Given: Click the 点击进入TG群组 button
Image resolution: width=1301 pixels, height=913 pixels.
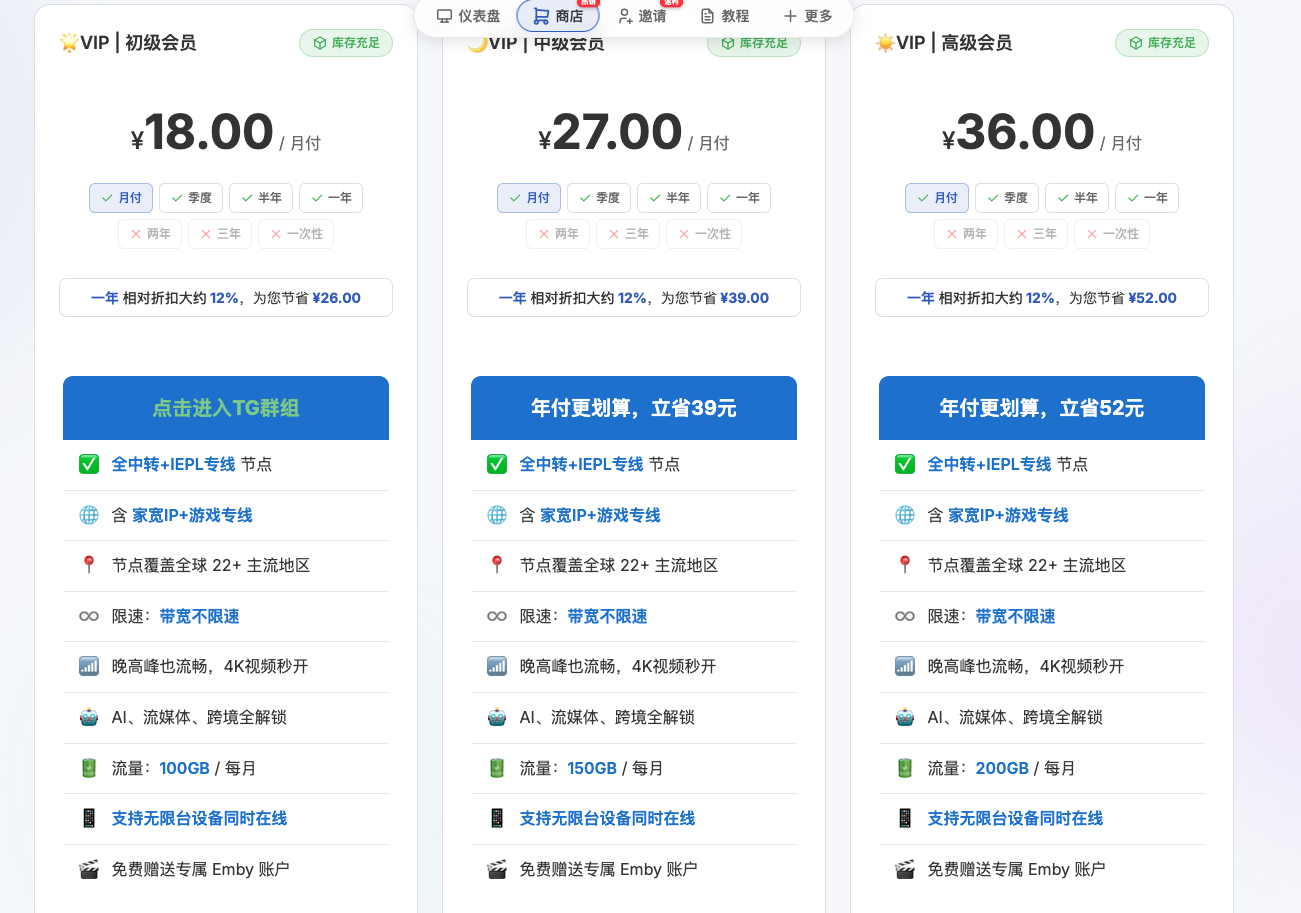Looking at the screenshot, I should pyautogui.click(x=226, y=408).
